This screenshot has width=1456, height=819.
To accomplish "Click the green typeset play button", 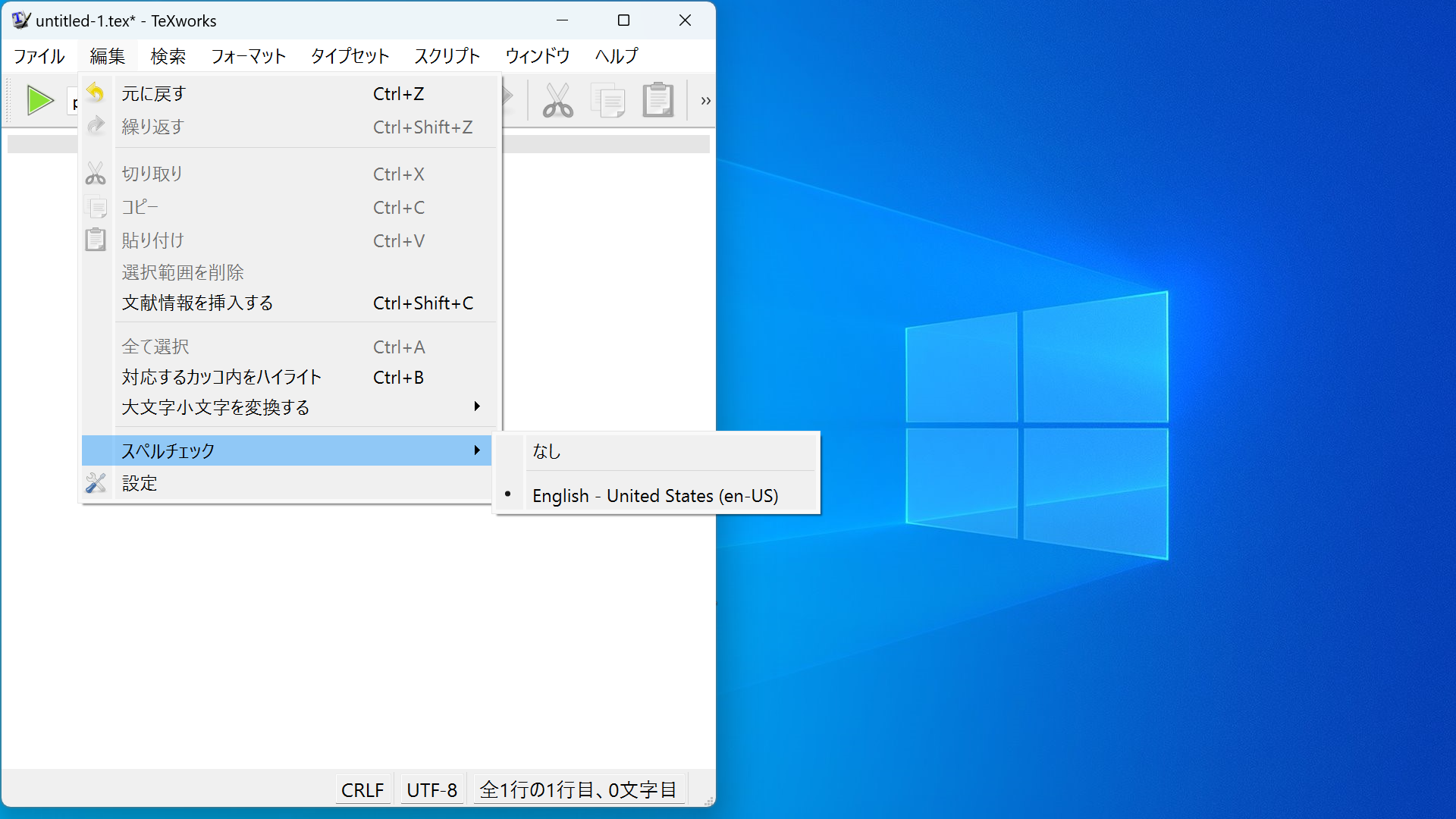I will pyautogui.click(x=40, y=100).
